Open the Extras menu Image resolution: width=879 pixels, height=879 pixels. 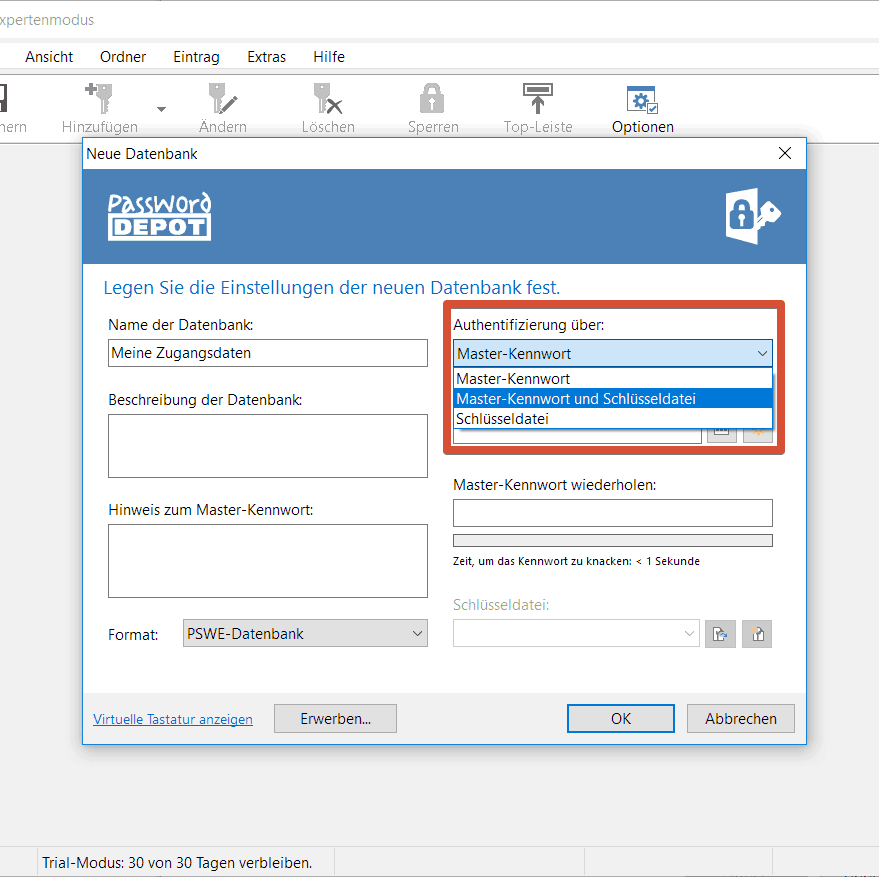(266, 57)
